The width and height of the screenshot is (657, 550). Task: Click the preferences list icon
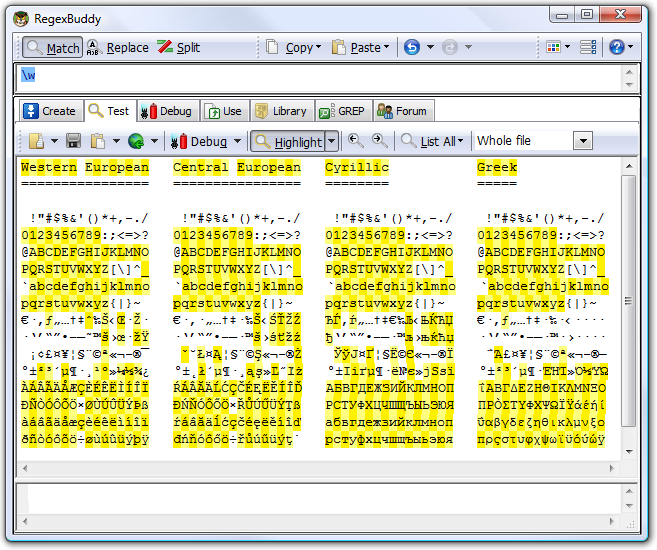[588, 47]
